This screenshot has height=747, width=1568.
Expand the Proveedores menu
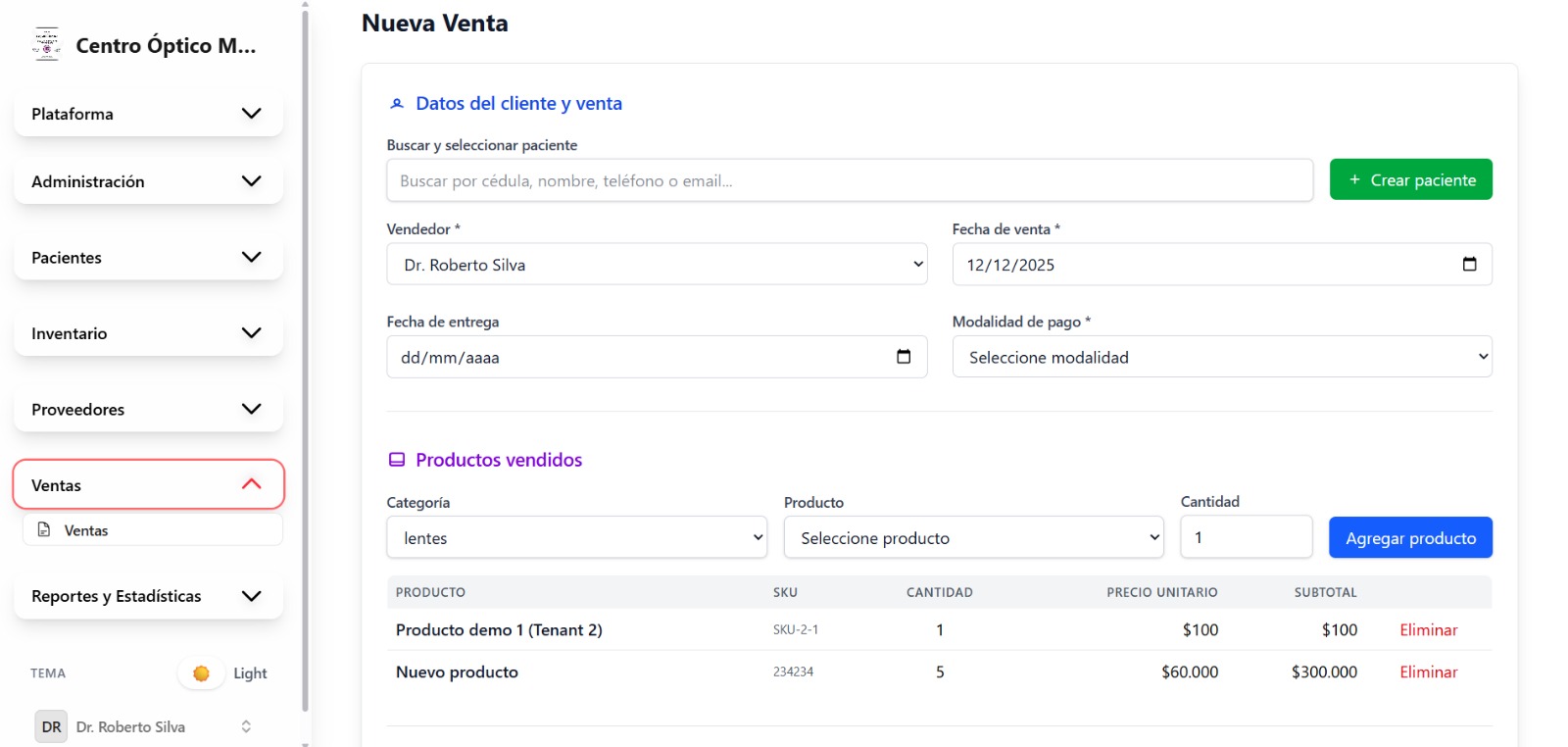149,409
